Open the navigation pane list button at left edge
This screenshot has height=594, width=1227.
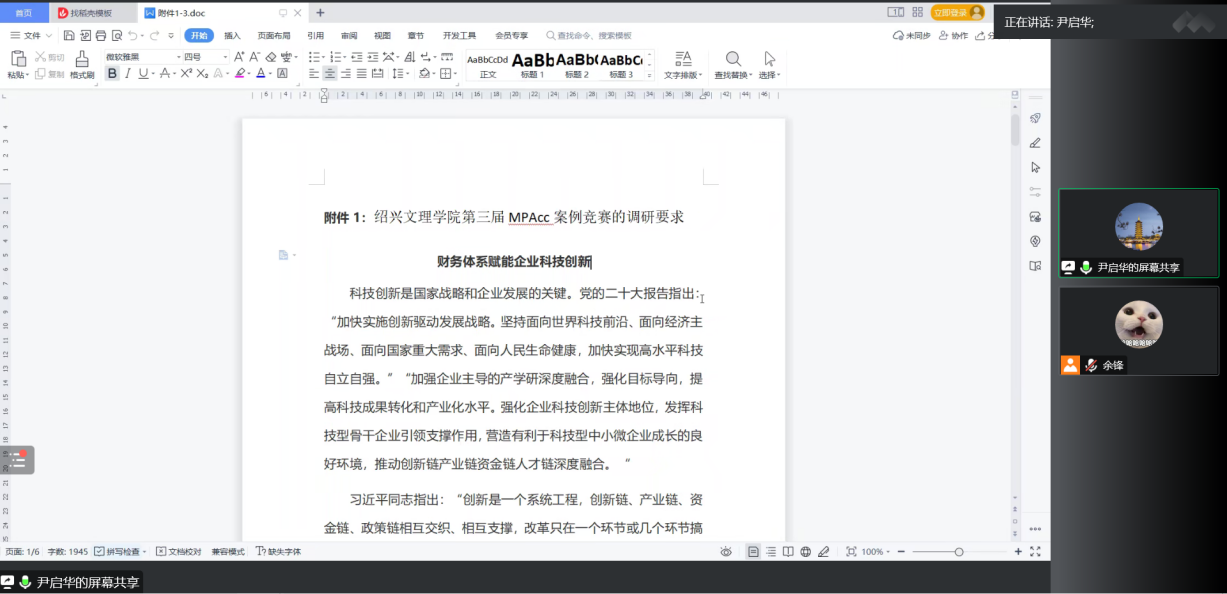(18, 461)
